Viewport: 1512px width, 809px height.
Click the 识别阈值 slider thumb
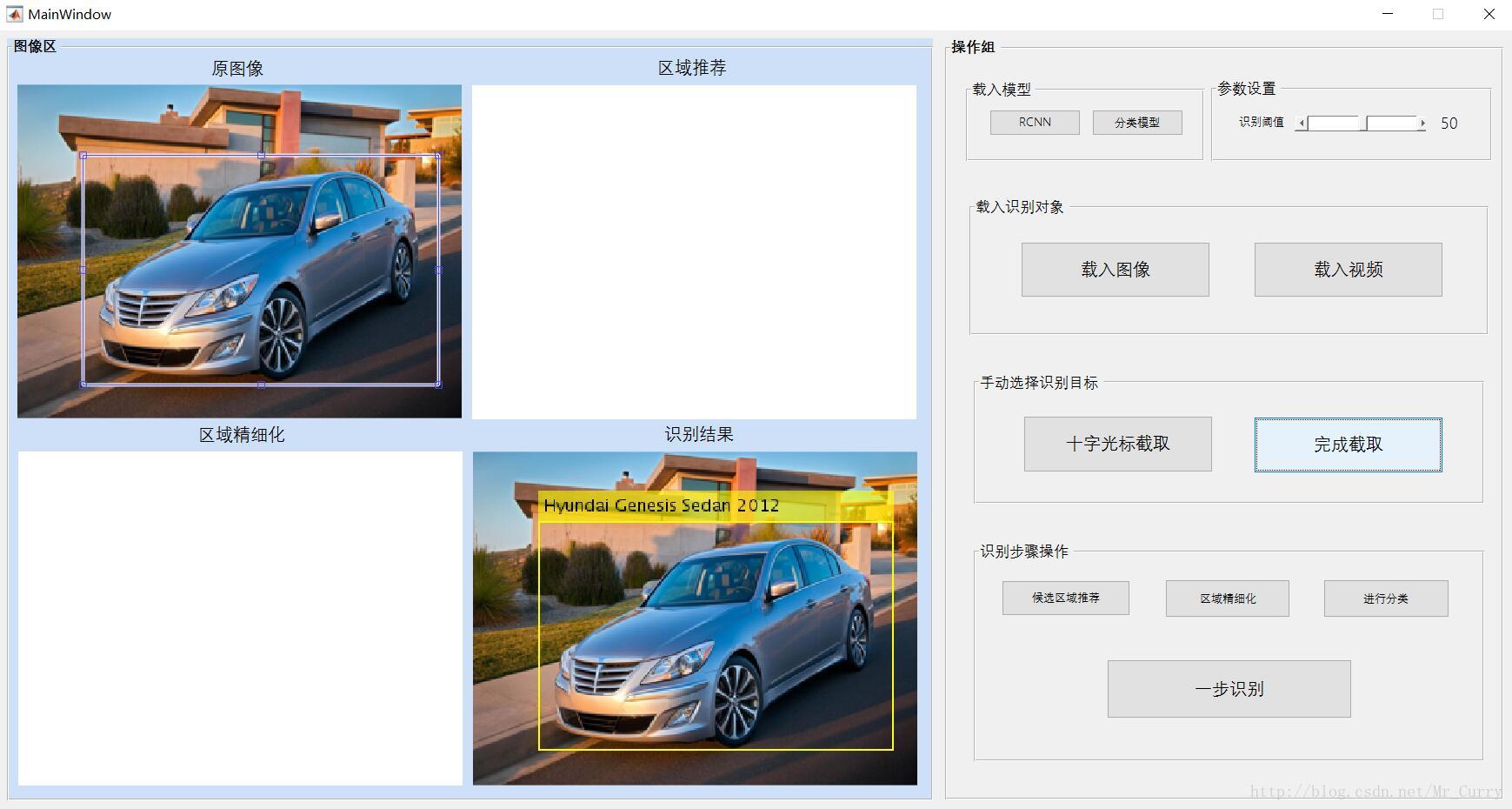pos(1362,124)
